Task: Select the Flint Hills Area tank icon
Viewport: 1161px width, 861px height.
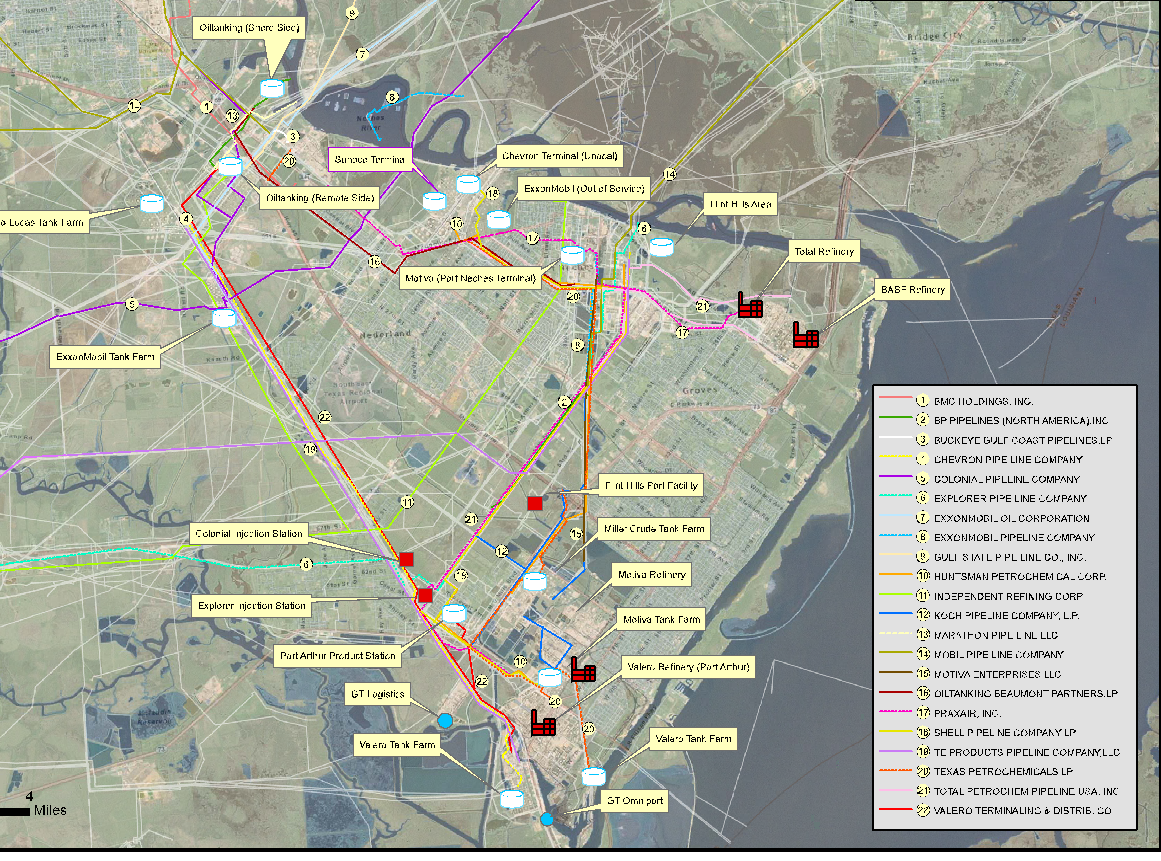Action: [661, 247]
